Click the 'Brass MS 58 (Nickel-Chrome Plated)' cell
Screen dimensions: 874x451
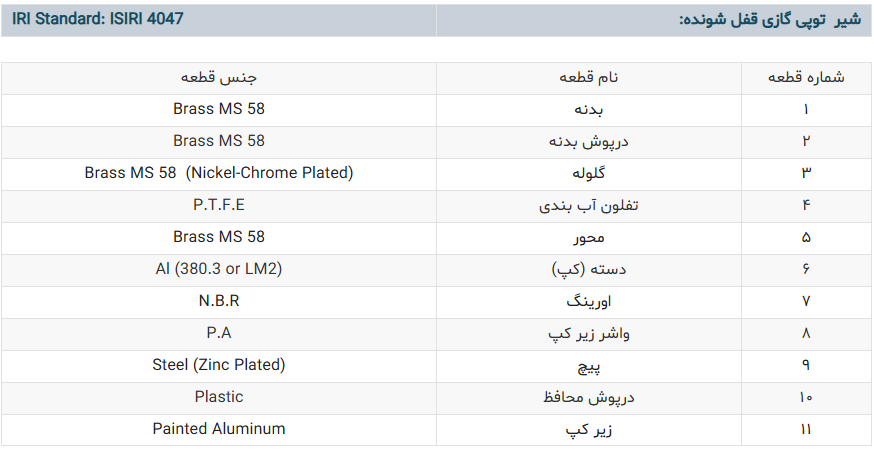219,173
